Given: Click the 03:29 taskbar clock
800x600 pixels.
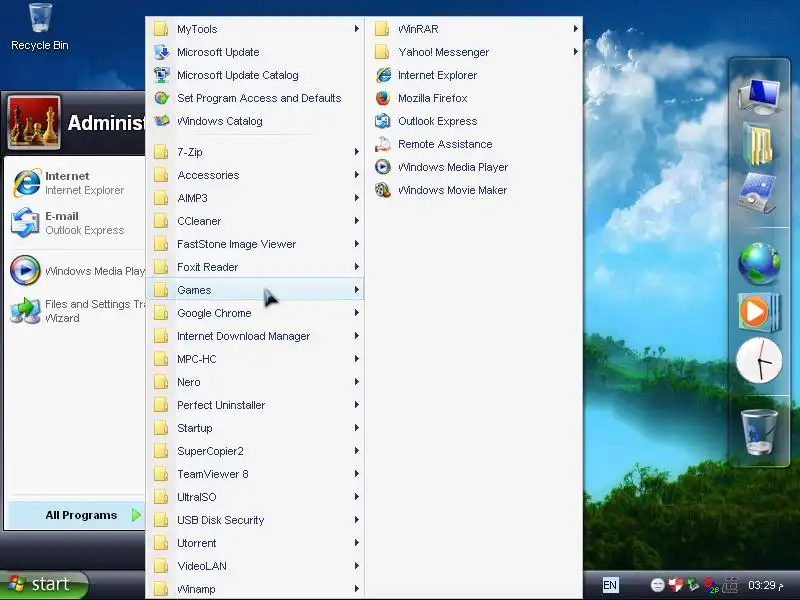Looking at the screenshot, I should pyautogui.click(x=765, y=585).
